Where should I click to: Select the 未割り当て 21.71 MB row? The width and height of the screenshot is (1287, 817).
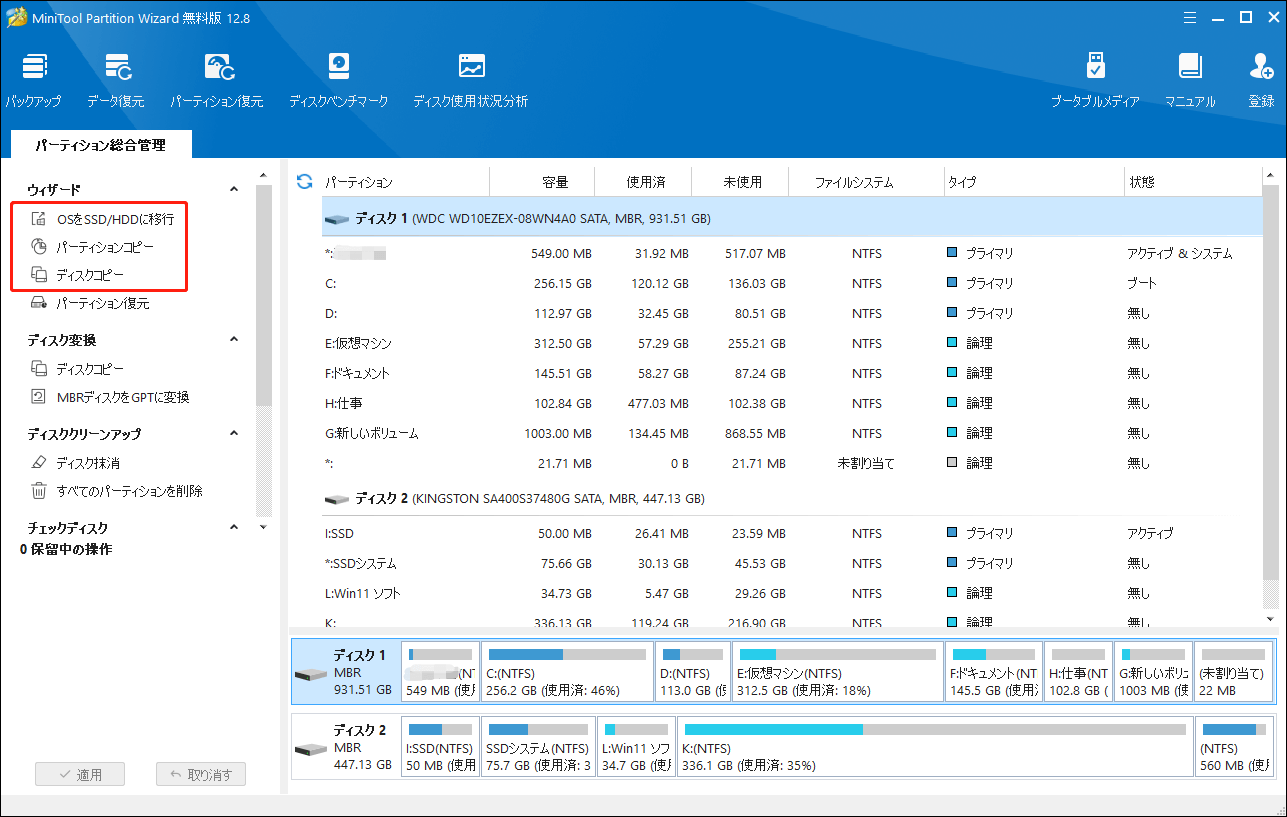click(792, 463)
